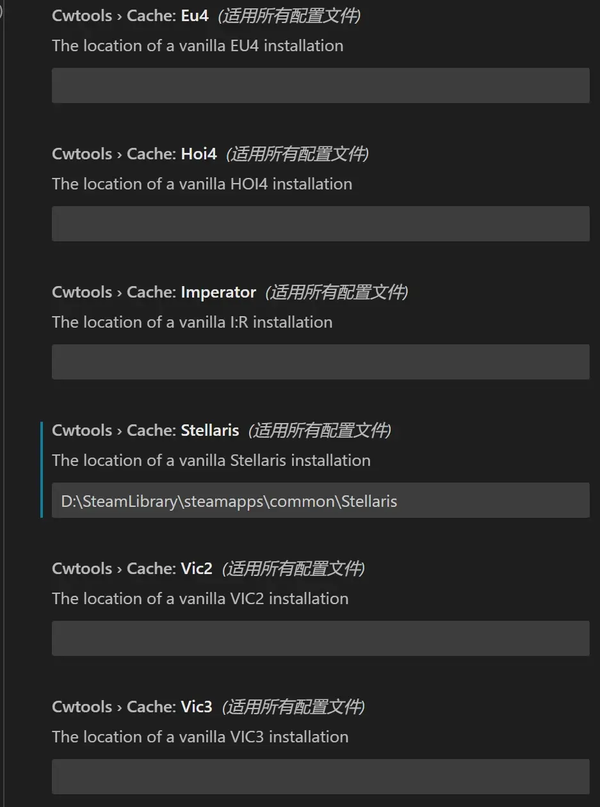Click the vanilla I:R installation description text

(x=192, y=322)
